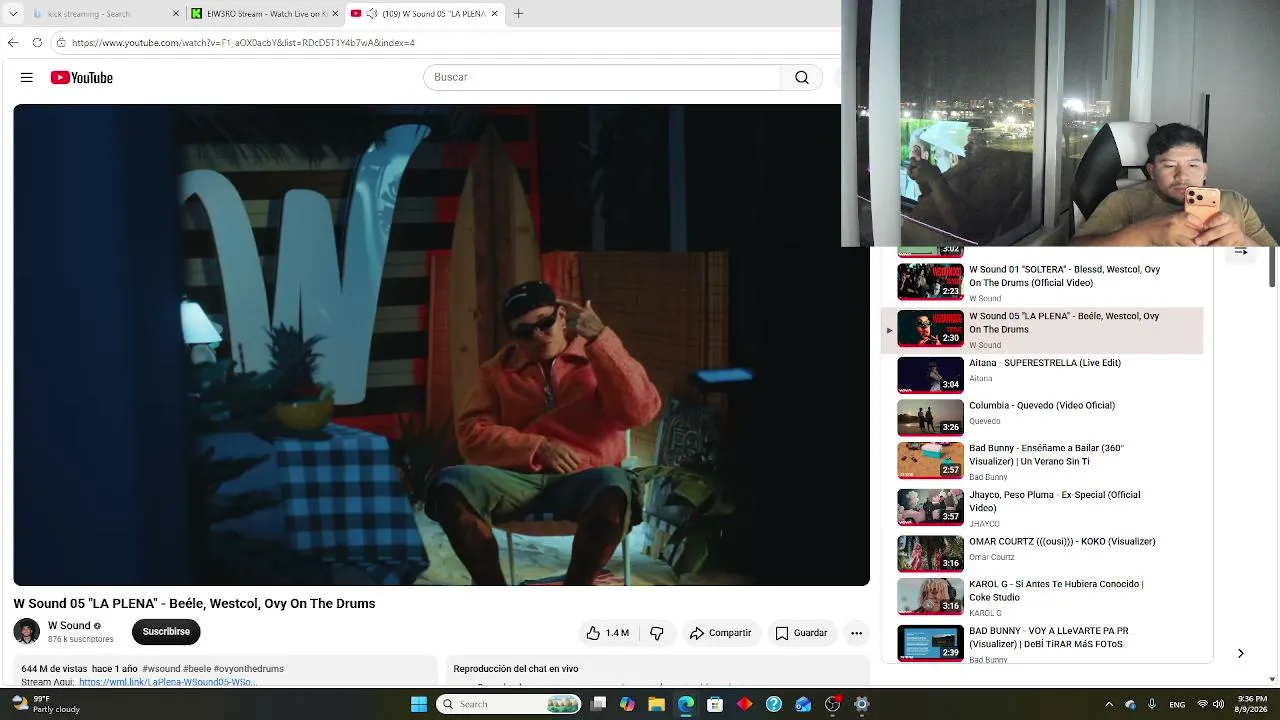This screenshot has width=1280, height=720.
Task: Click the Reproducción del chat en vivo heading
Action: 516,669
